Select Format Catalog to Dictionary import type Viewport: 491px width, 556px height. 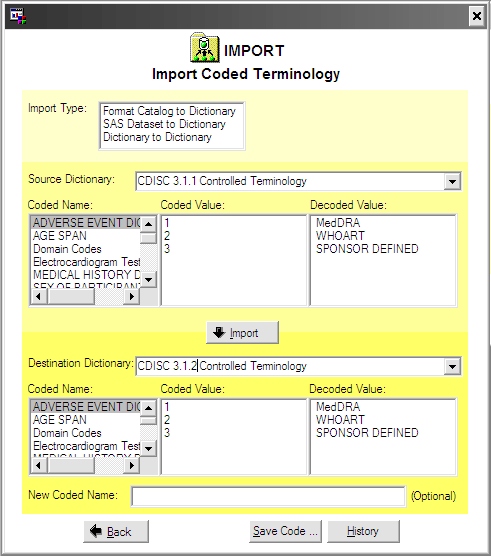tap(169, 111)
